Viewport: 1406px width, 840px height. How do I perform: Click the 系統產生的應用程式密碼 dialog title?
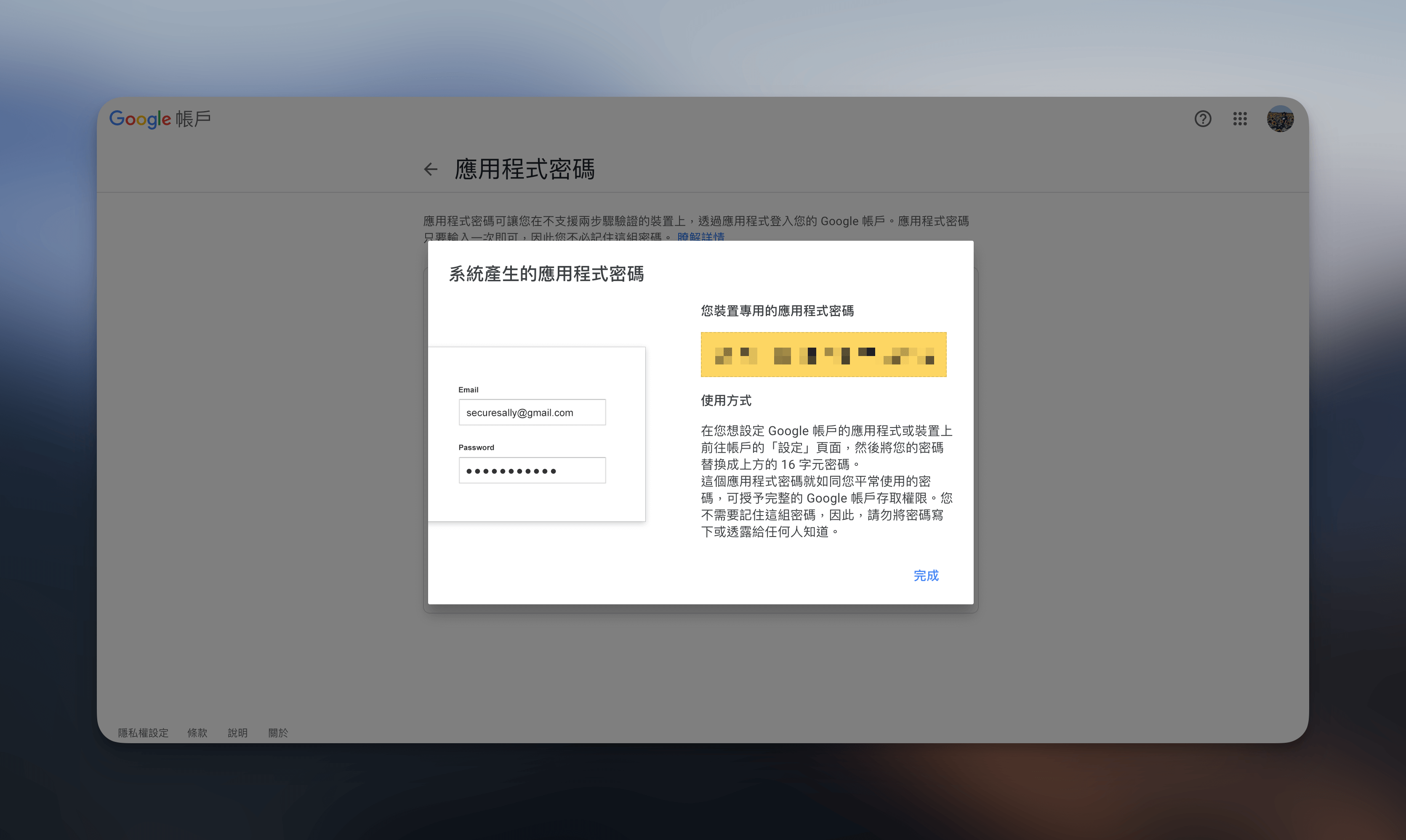click(546, 274)
